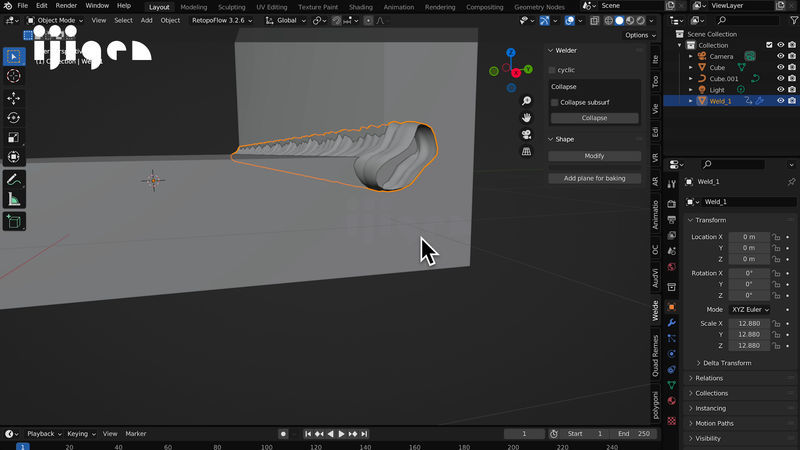The image size is (800, 450).
Task: Switch to the Sculpting workspace tab
Action: point(232,7)
